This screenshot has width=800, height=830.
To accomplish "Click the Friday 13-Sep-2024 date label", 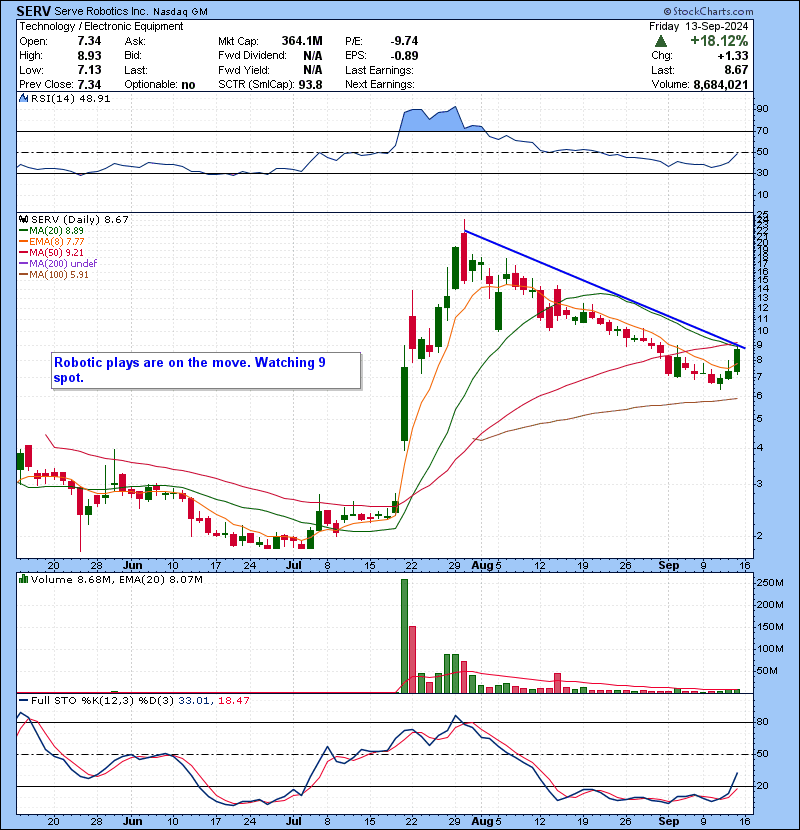I will (x=698, y=26).
